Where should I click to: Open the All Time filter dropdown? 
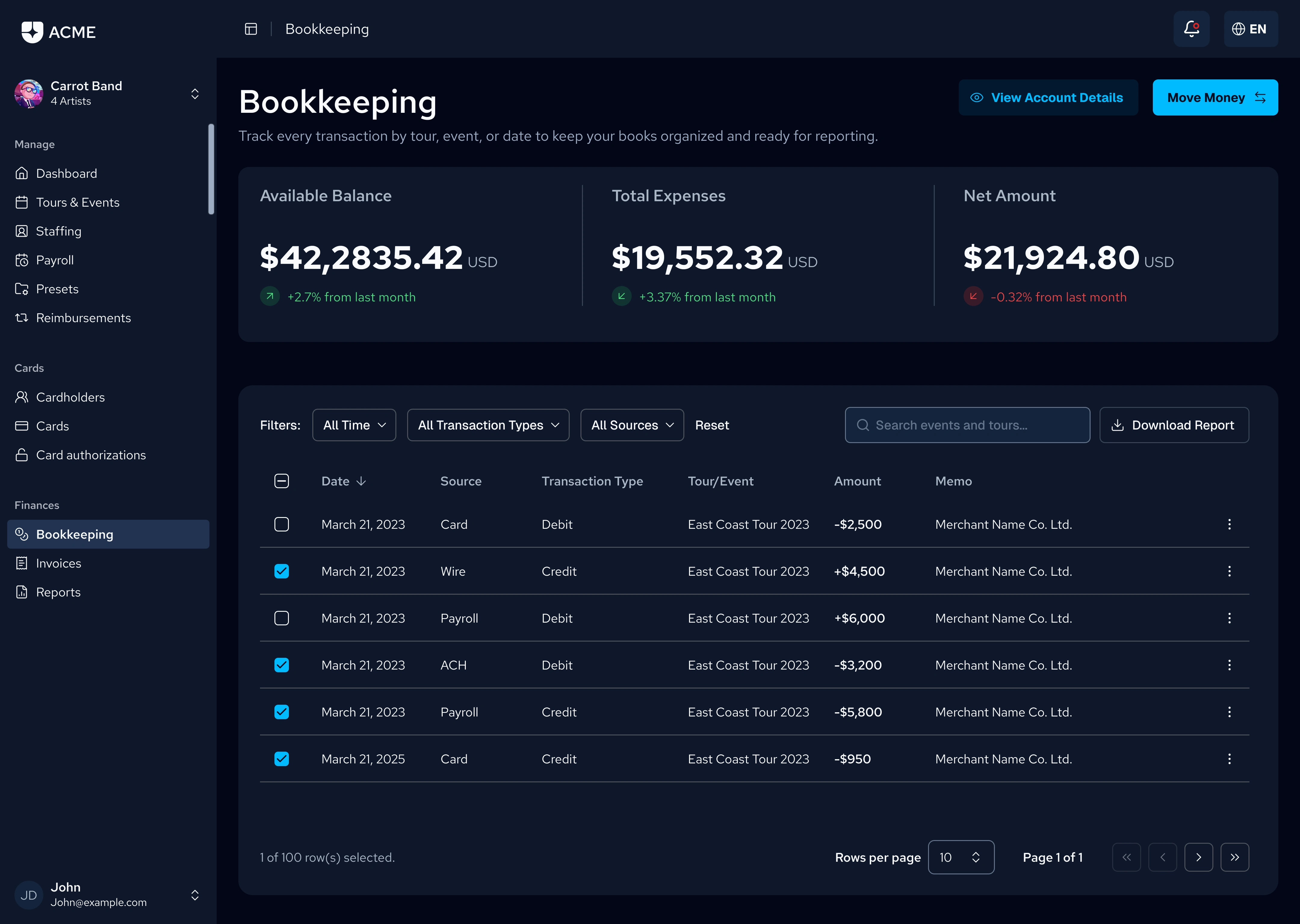click(x=354, y=425)
